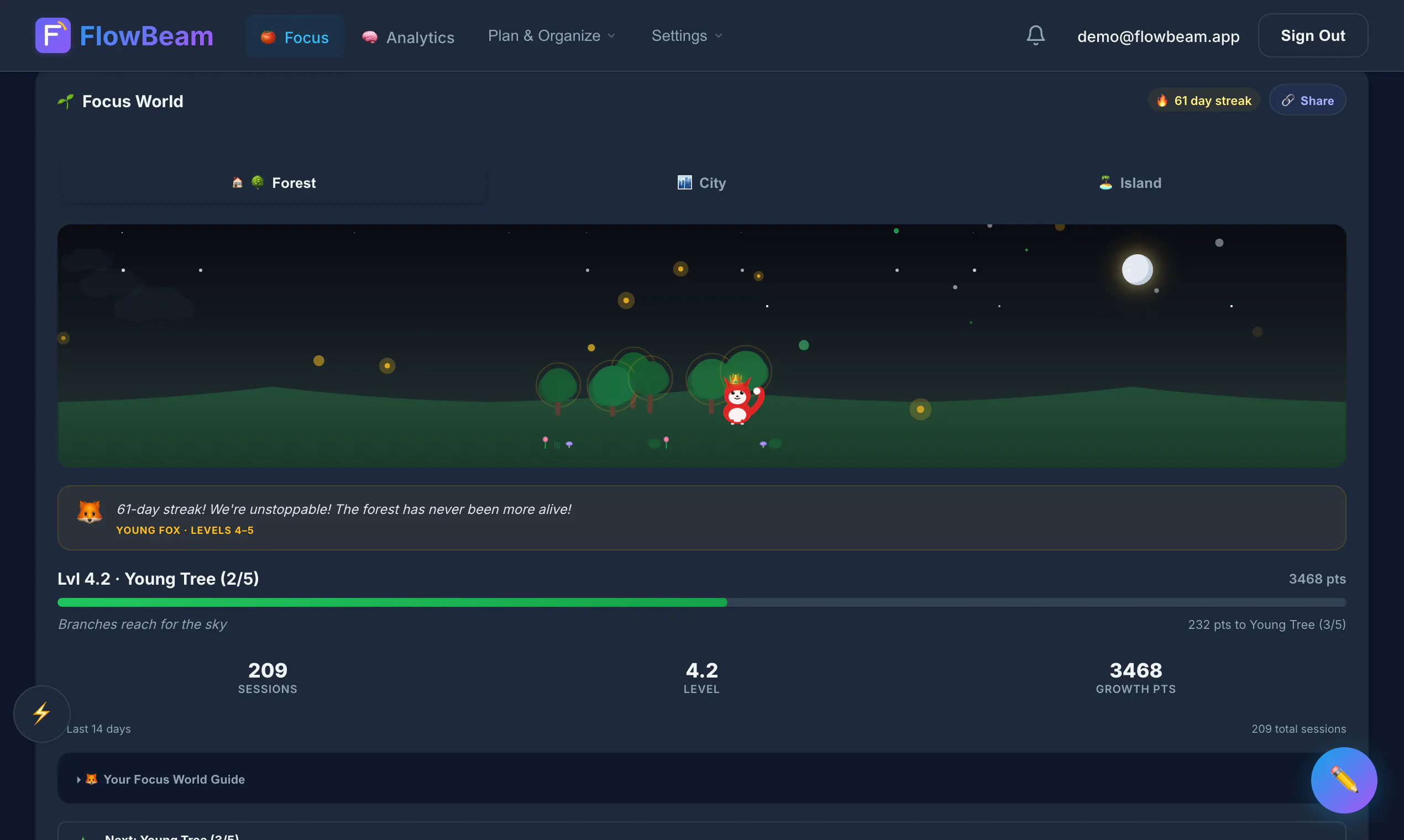Screen dimensions: 1404x840
Task: Click the city skyline icon on the City tab
Action: tap(684, 182)
